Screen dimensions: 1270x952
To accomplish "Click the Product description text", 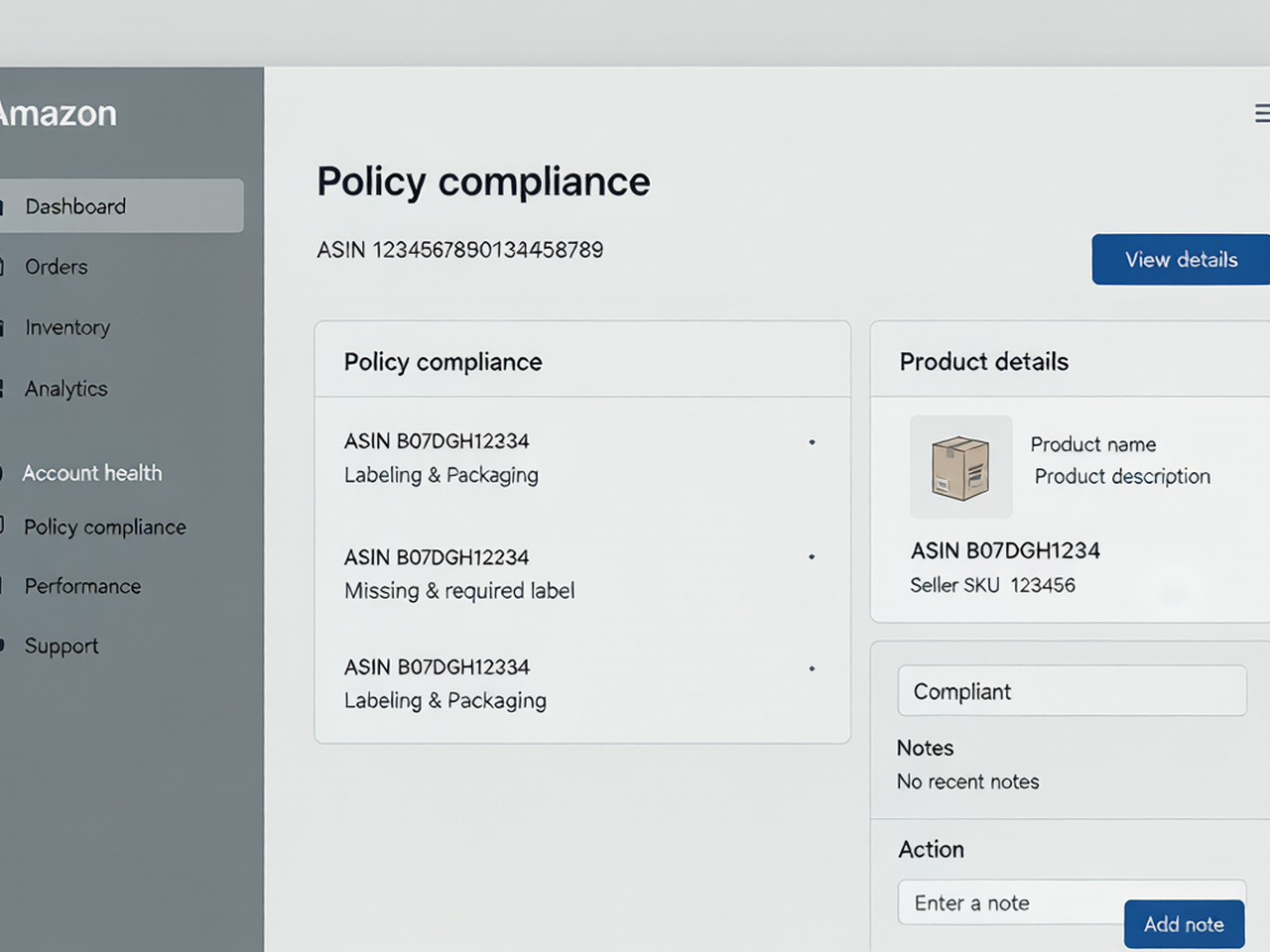I will 1122,476.
